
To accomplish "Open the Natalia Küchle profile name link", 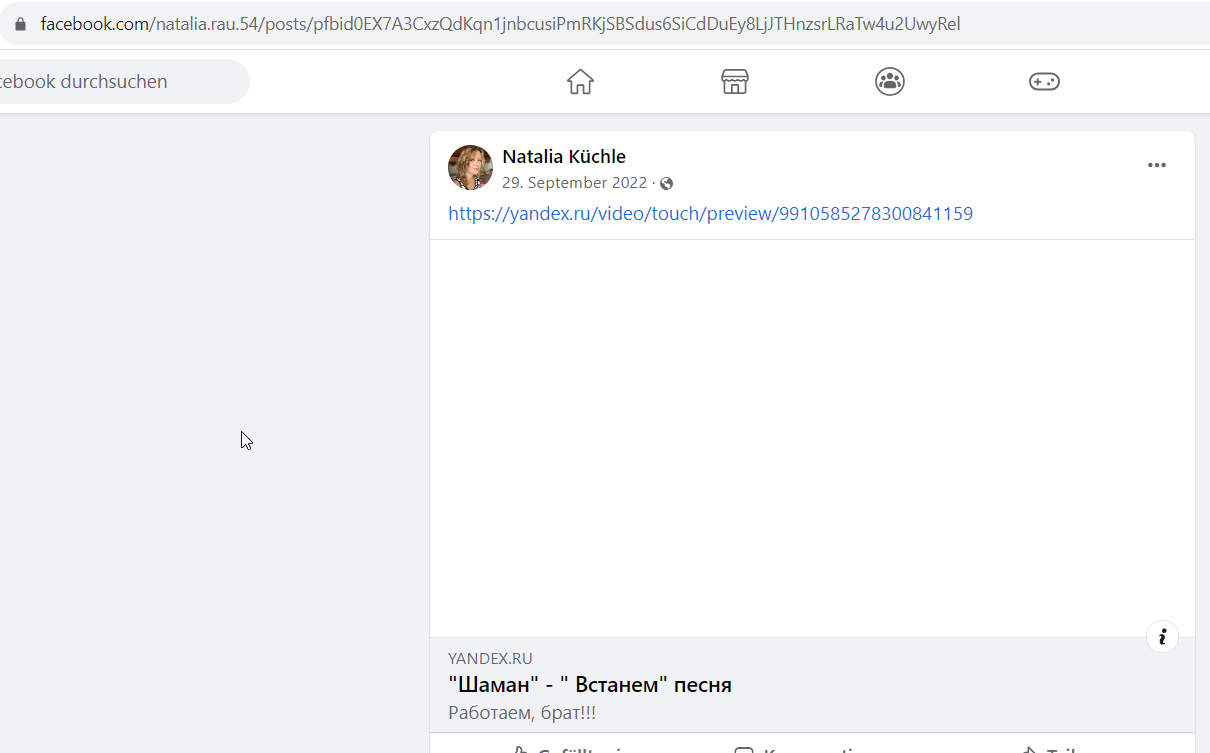I will 564,156.
